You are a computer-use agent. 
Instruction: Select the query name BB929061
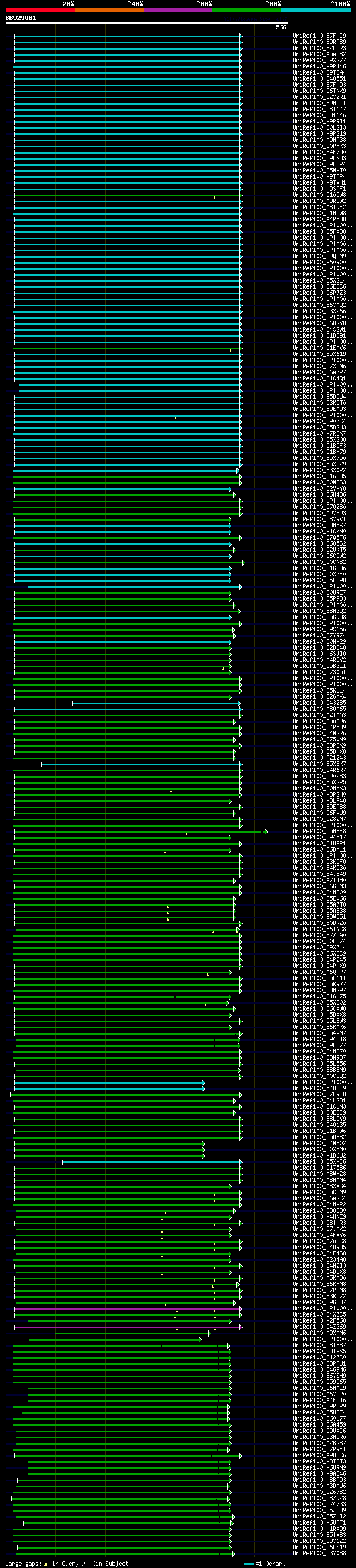[21, 18]
